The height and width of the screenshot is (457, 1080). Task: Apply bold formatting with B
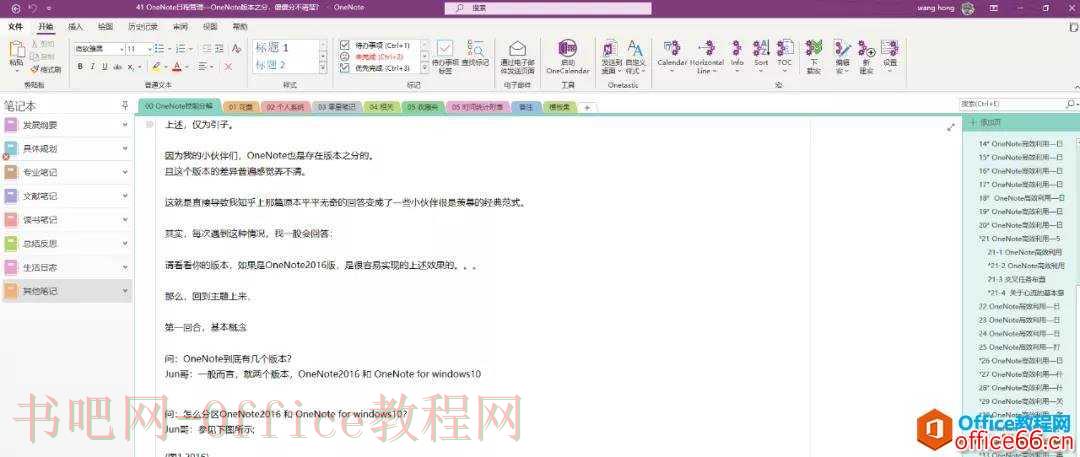[x=80, y=67]
